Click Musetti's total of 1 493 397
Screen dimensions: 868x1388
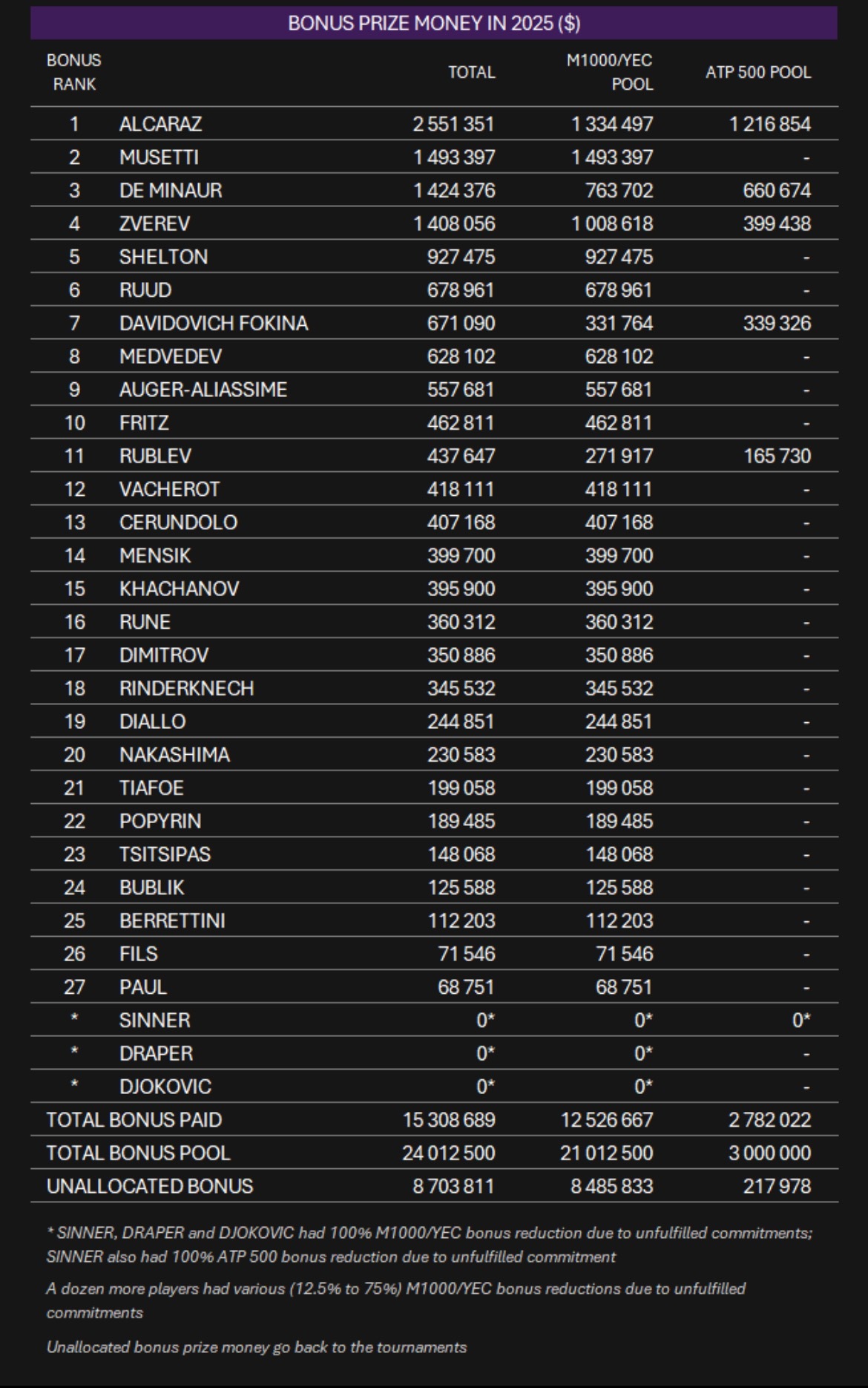454,157
